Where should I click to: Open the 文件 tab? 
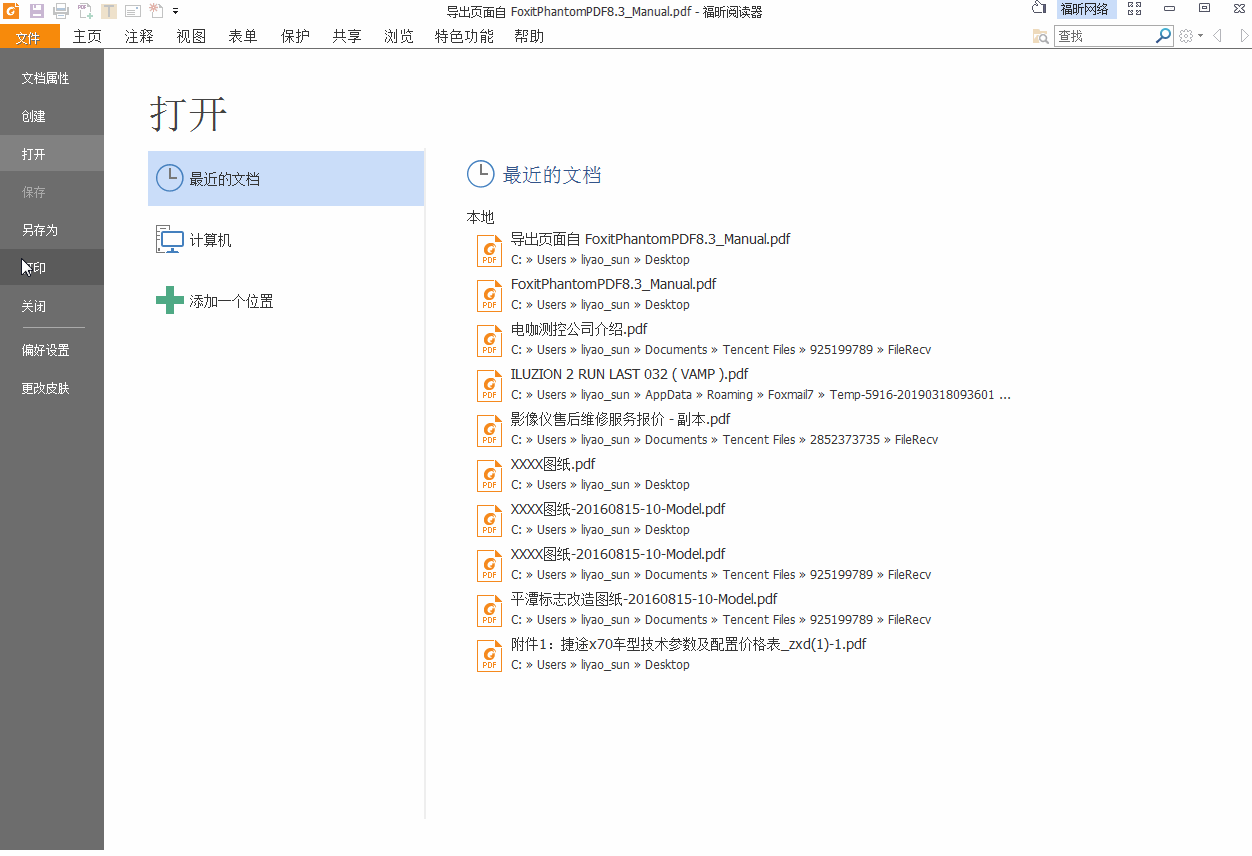click(x=30, y=37)
